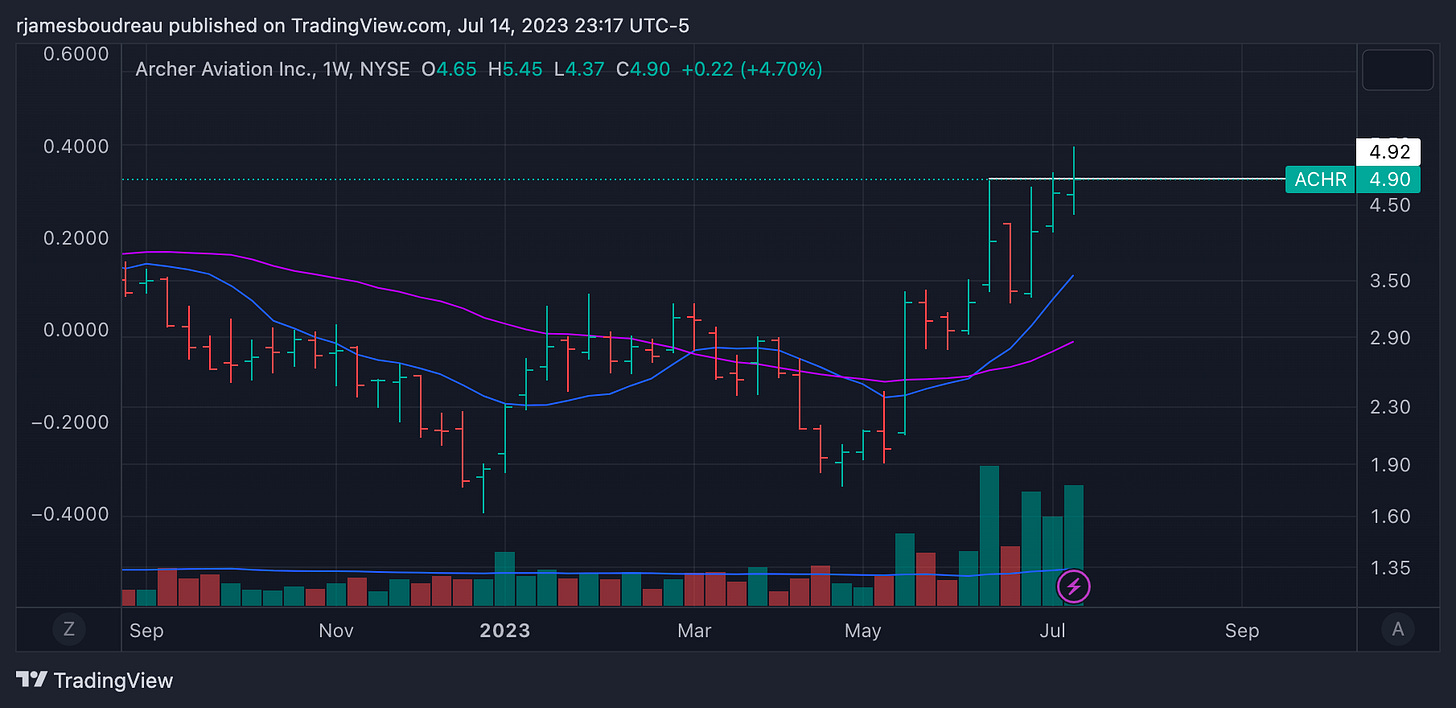Select the green 4.90 last price label

[1389, 180]
